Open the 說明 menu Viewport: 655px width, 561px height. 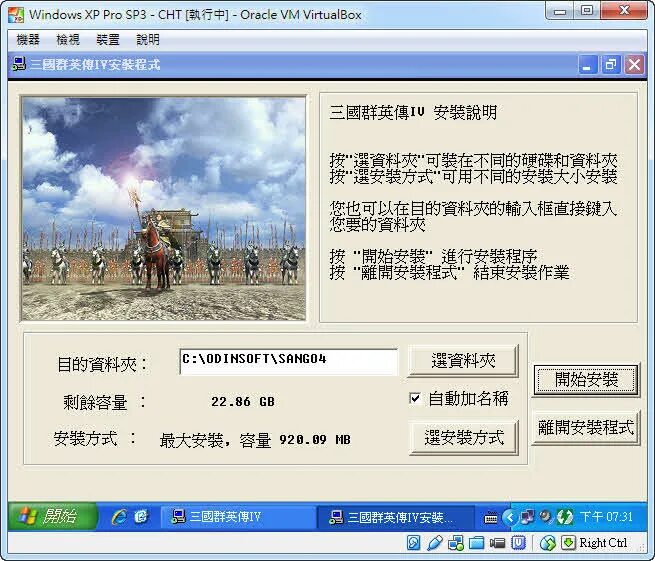[x=148, y=40]
